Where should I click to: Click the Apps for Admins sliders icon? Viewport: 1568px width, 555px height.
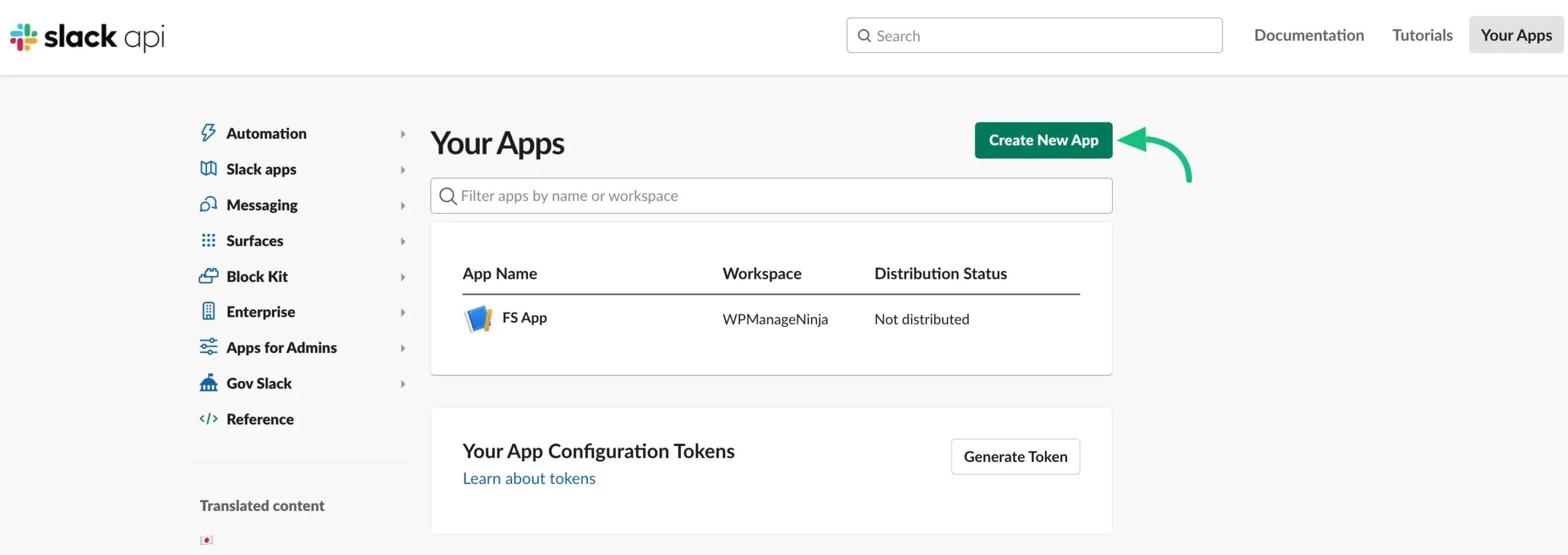click(208, 347)
